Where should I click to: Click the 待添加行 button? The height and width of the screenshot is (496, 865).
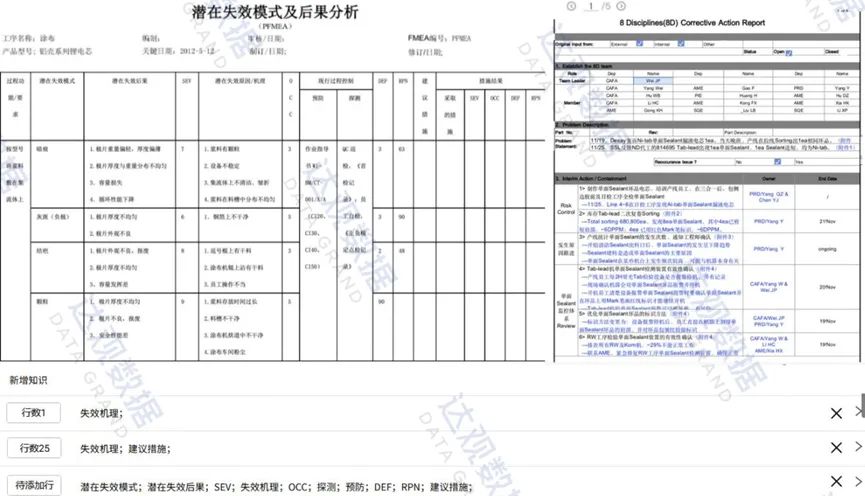34,485
